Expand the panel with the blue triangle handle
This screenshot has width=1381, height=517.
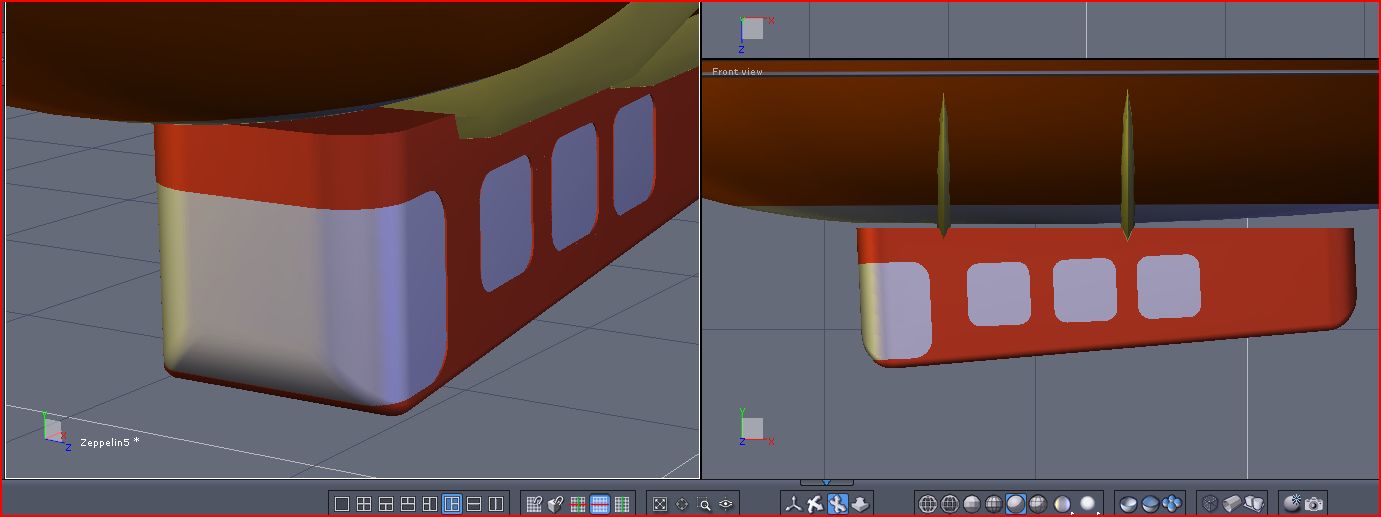tap(825, 483)
